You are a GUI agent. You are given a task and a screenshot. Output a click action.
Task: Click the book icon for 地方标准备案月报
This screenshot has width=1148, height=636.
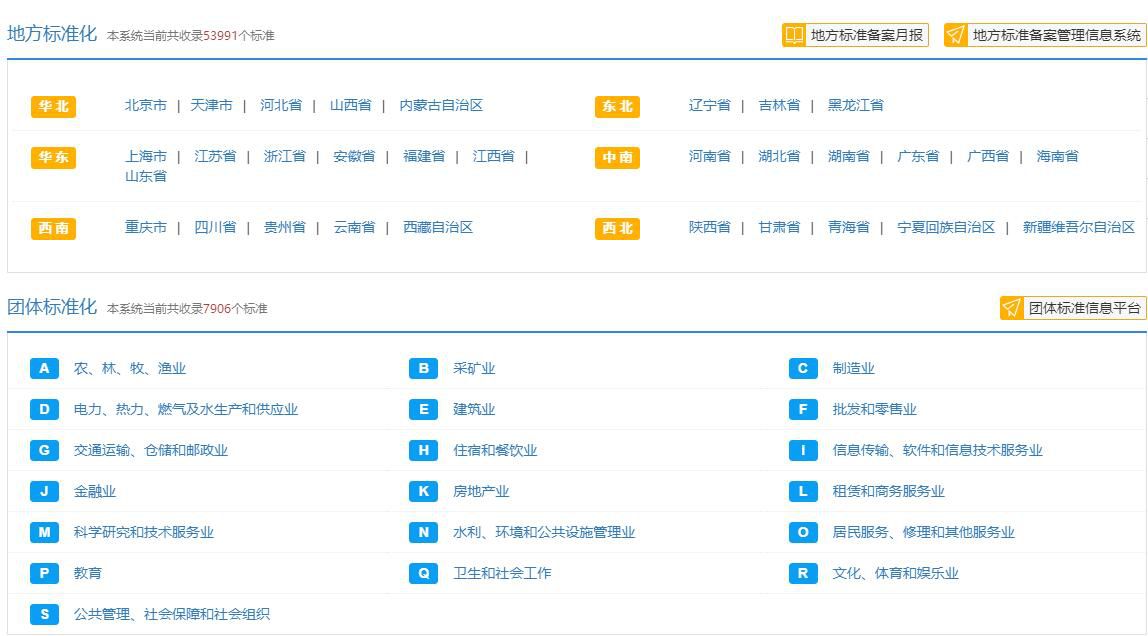click(x=794, y=36)
